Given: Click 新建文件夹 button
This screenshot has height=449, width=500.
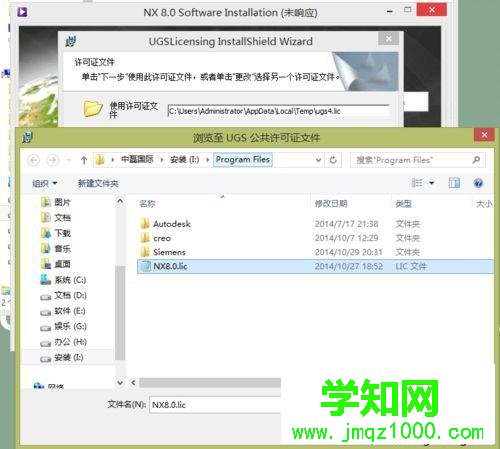Looking at the screenshot, I should coord(98,183).
